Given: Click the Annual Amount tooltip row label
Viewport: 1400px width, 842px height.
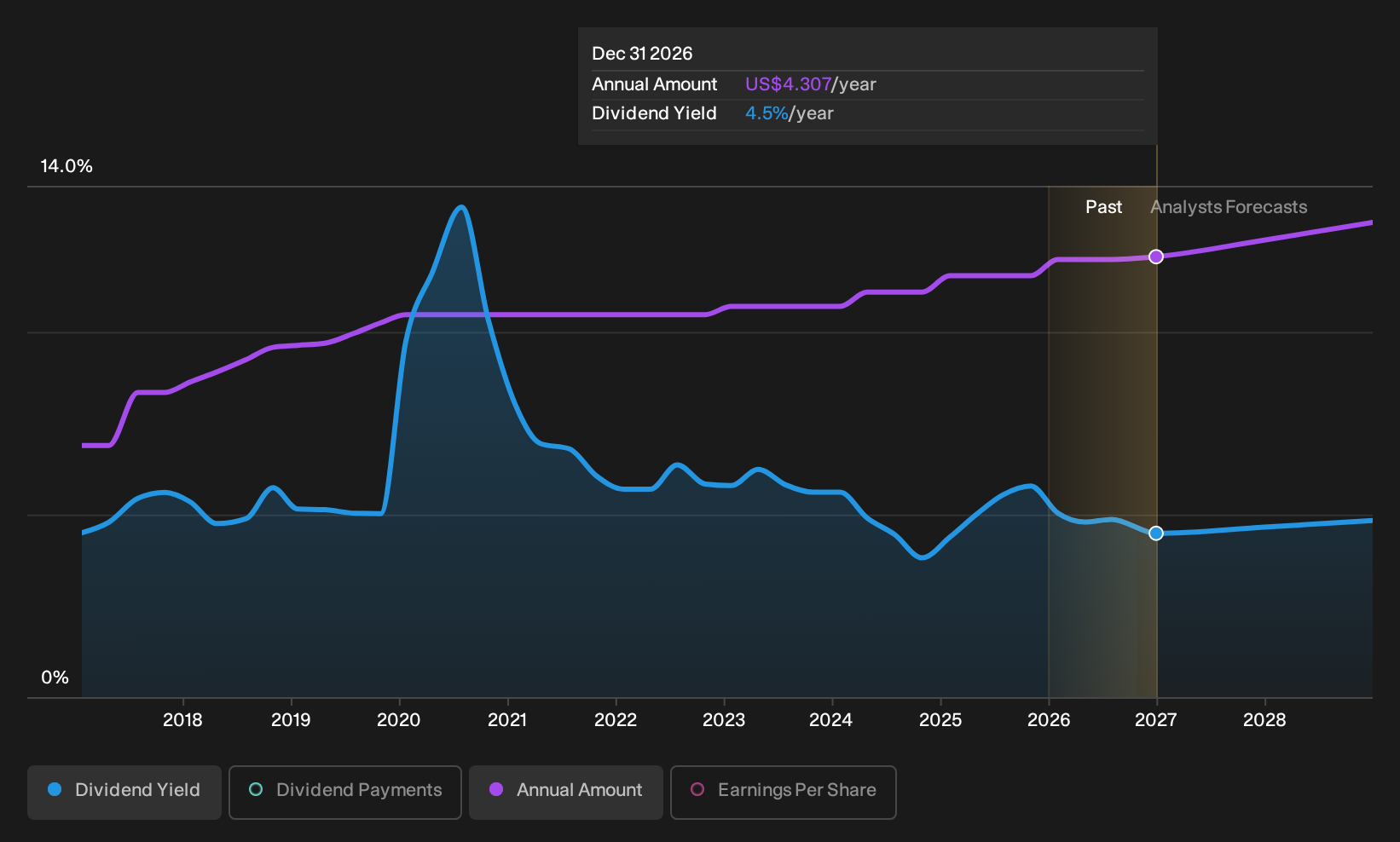Looking at the screenshot, I should tap(655, 84).
